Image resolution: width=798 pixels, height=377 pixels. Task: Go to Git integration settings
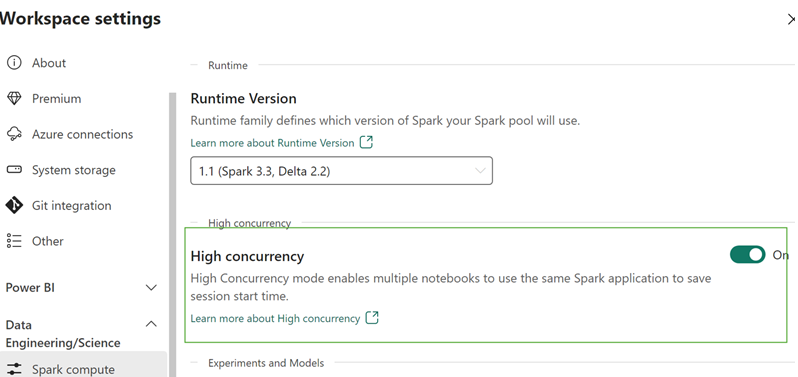[72, 206]
